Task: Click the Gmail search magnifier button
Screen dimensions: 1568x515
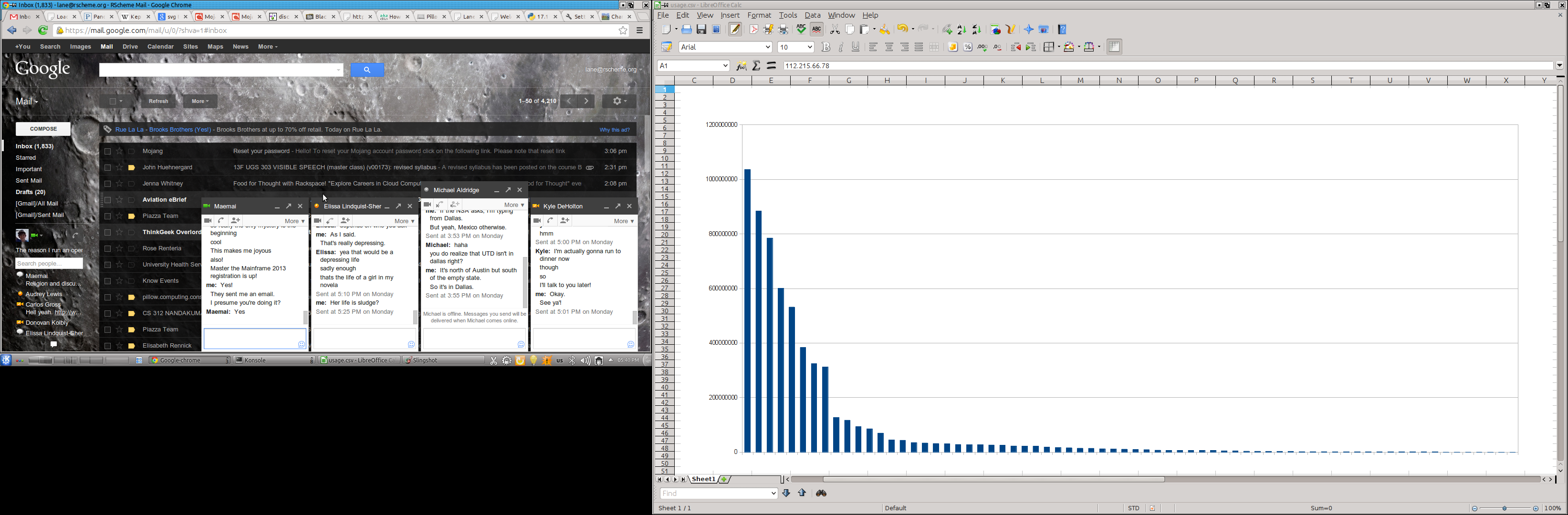Action: (x=367, y=70)
